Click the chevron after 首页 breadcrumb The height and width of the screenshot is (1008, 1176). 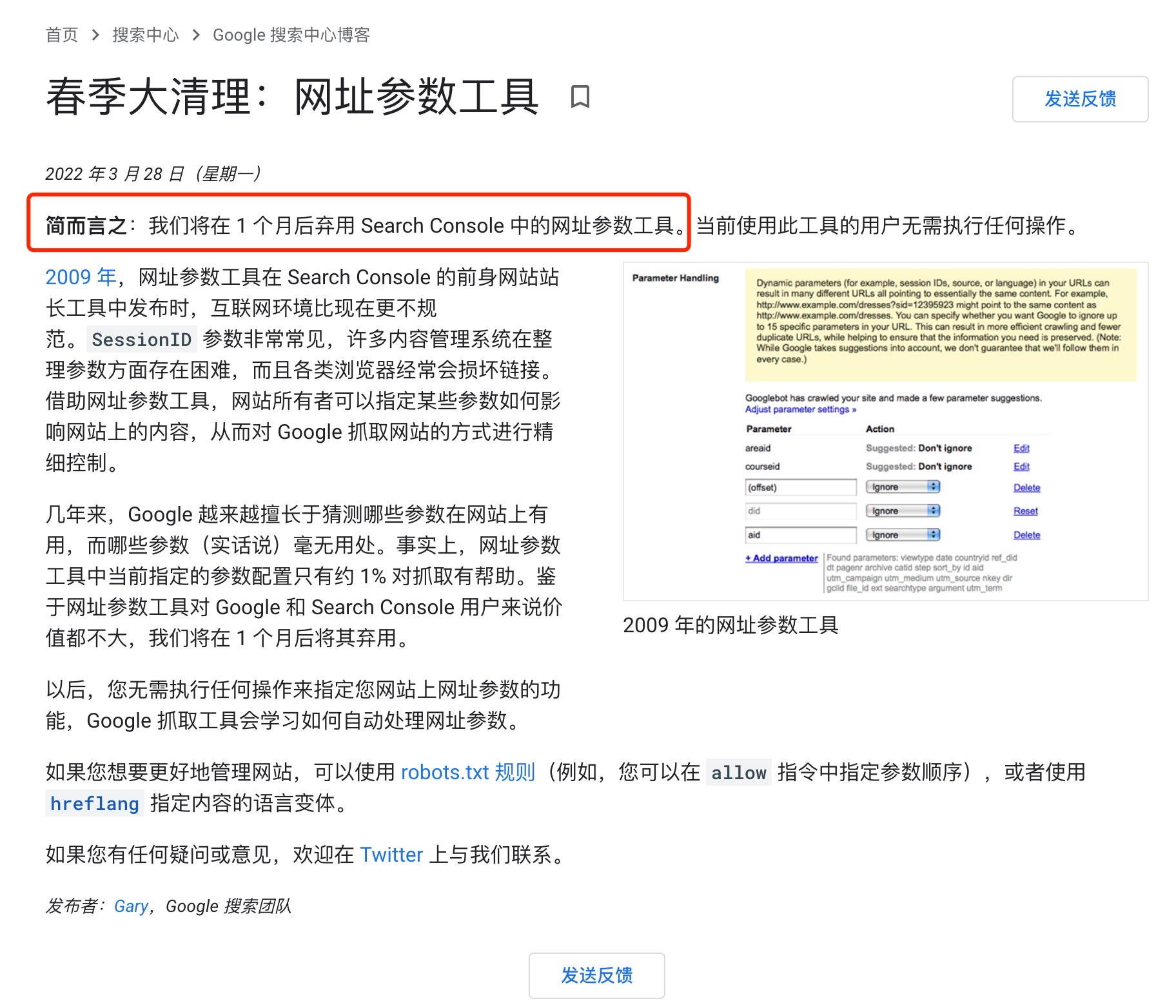point(95,35)
